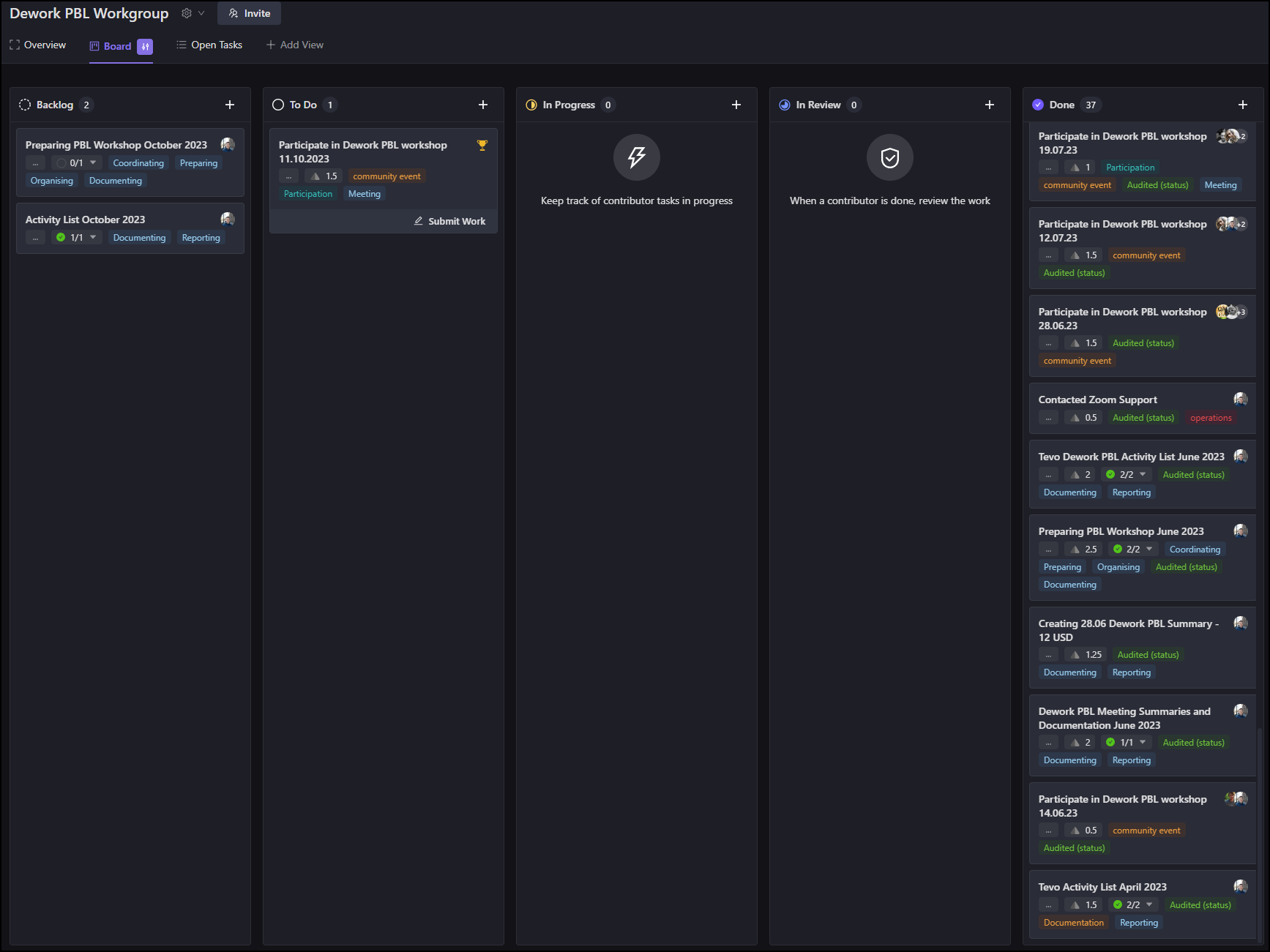
Task: Add a task to the Backlog column
Action: pos(230,105)
